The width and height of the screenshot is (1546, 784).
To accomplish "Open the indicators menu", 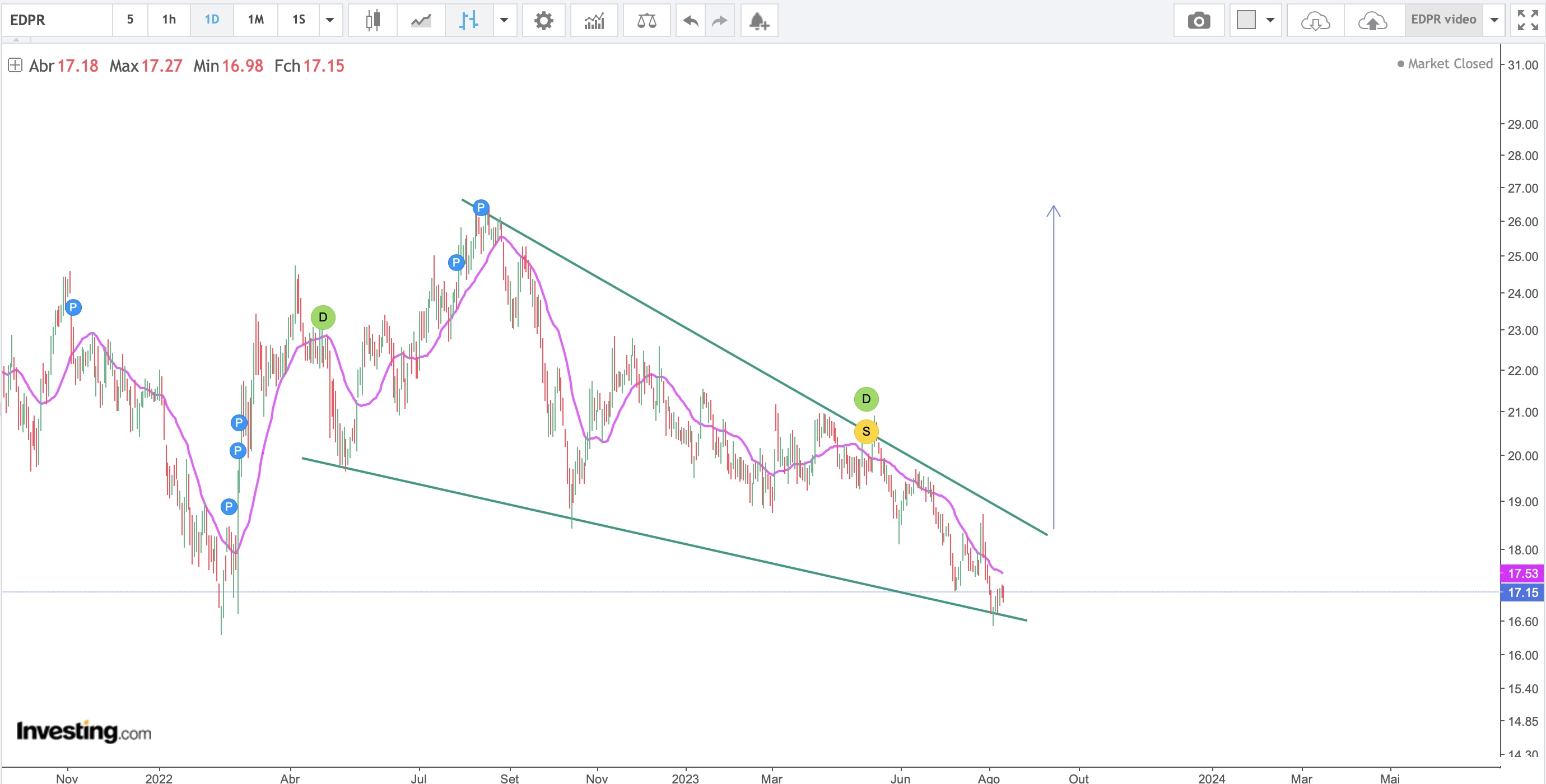I will 594,20.
